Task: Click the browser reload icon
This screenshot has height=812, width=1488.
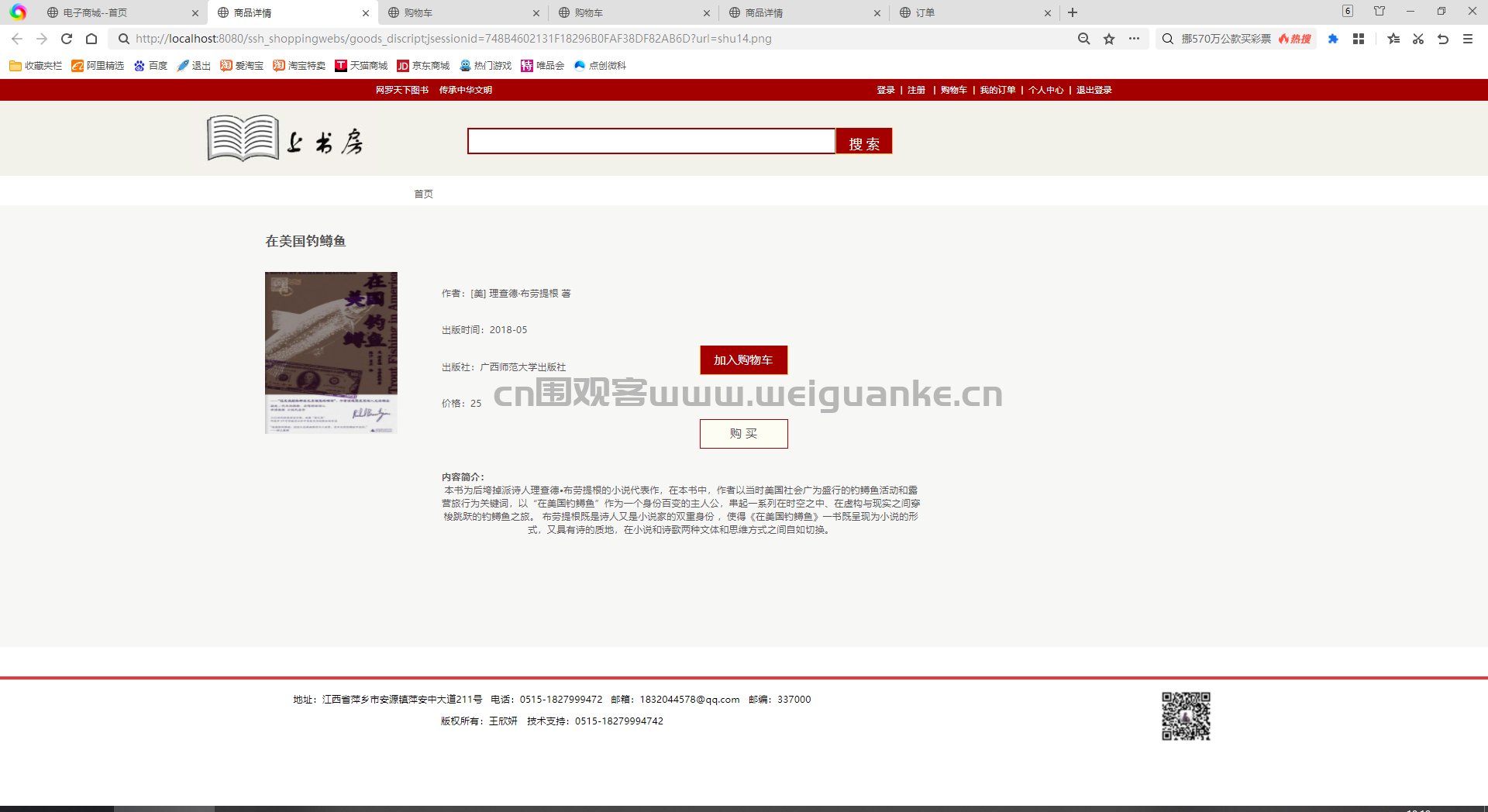Action: 67,39
